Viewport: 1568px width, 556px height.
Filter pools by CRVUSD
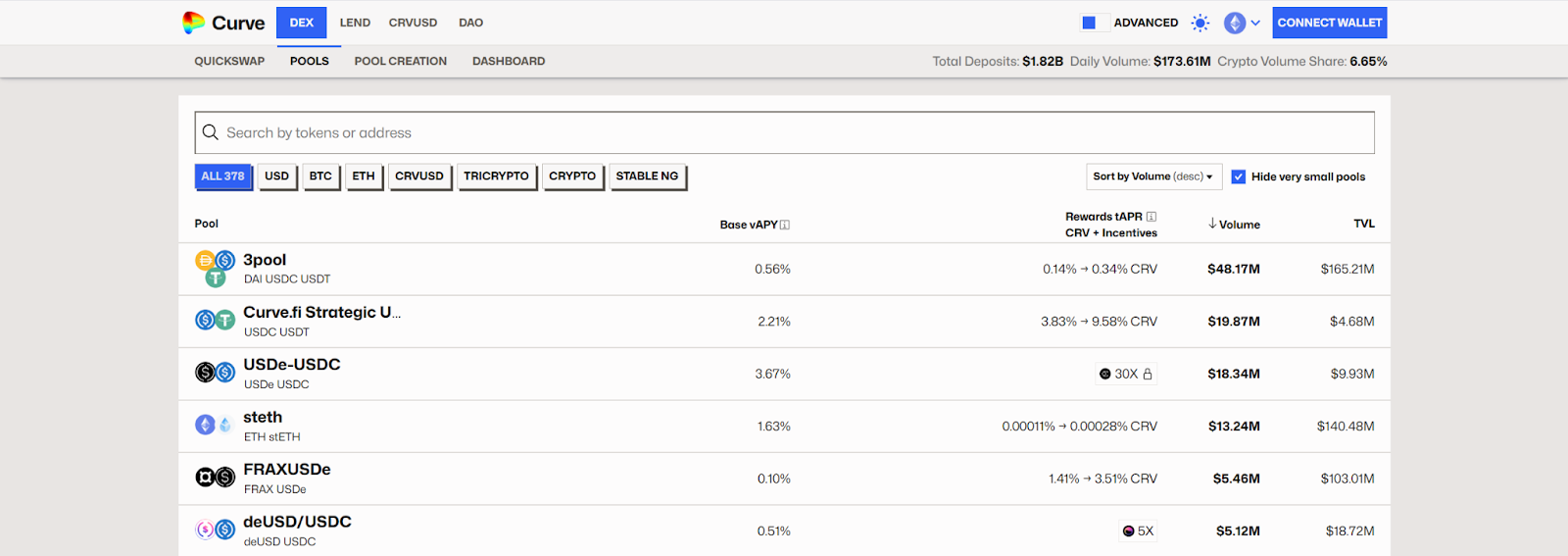point(419,177)
